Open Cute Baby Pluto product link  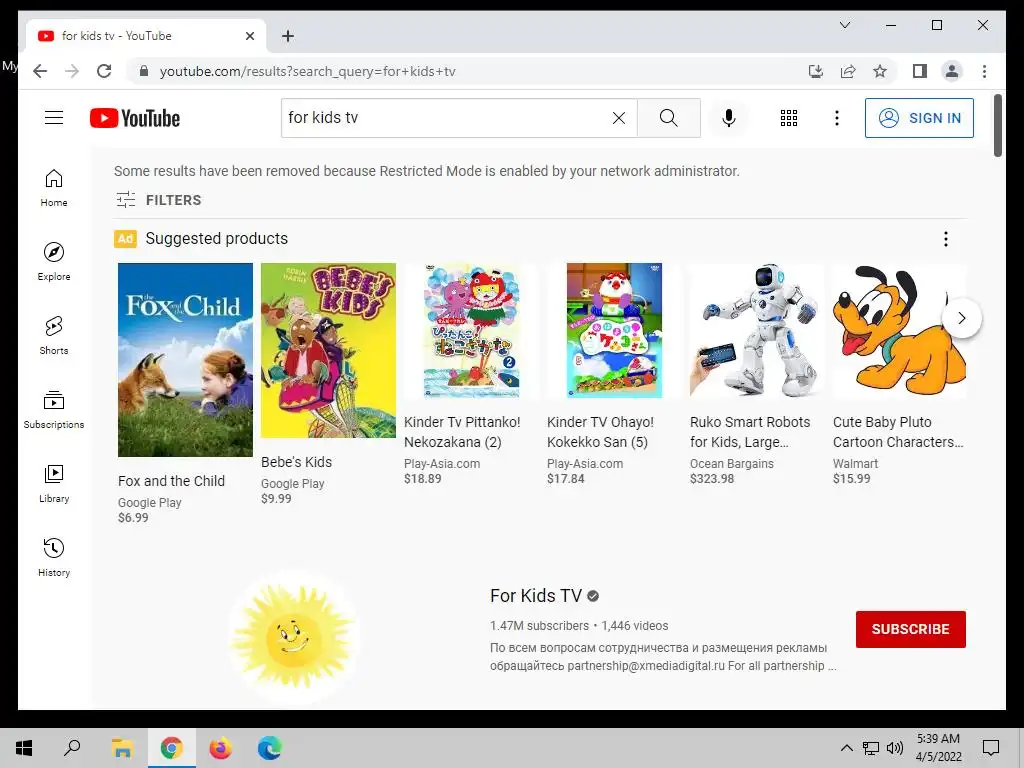[x=898, y=432]
